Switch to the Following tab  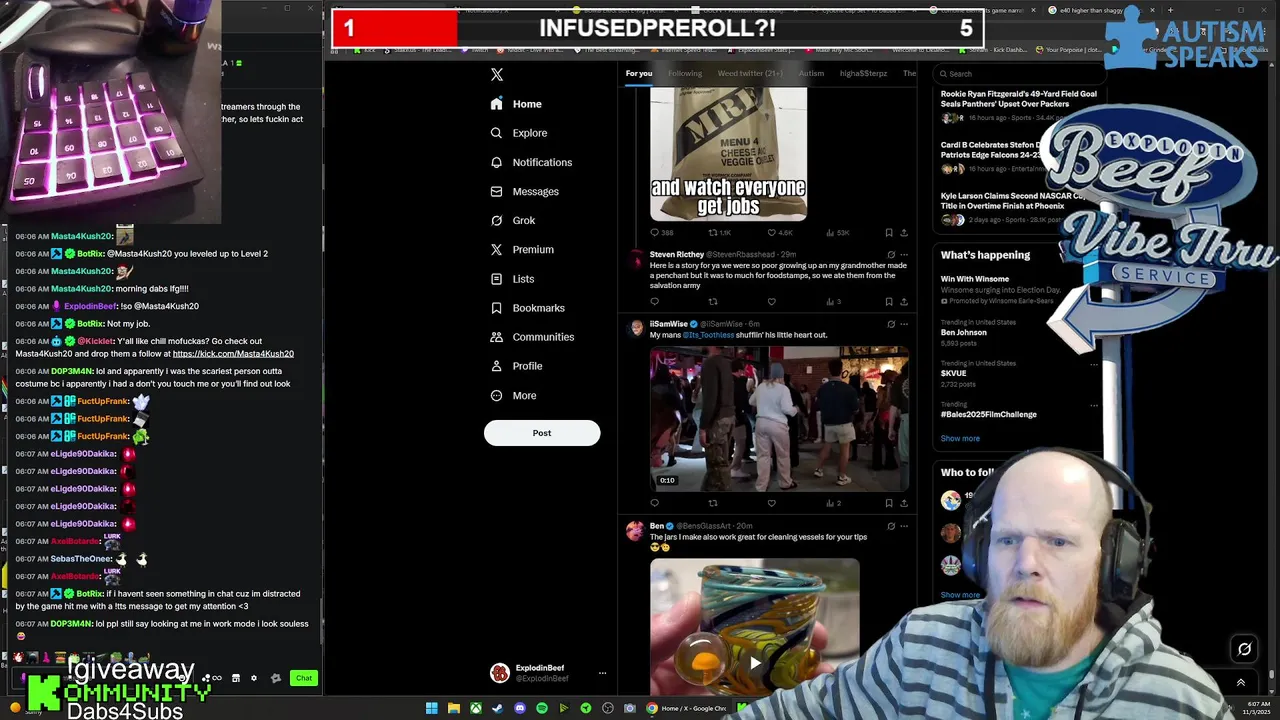pyautogui.click(x=685, y=73)
